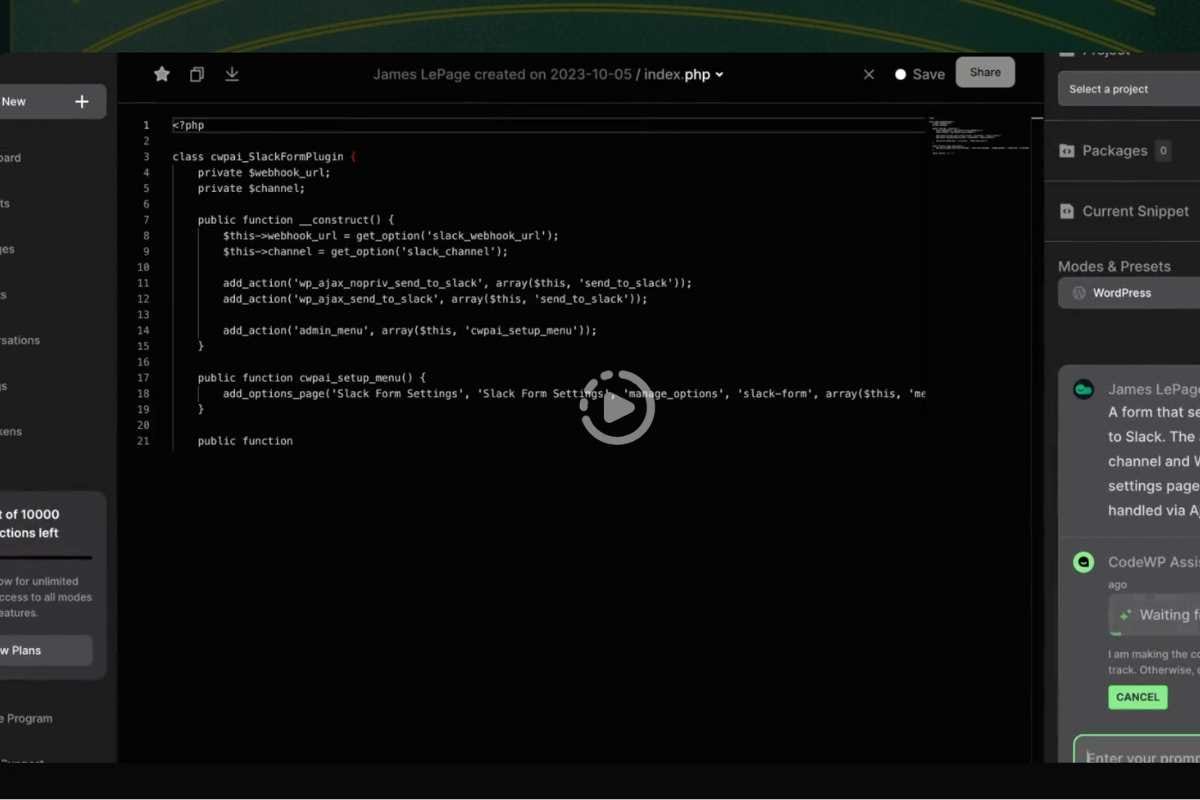Click the Packages count badge

(1163, 151)
